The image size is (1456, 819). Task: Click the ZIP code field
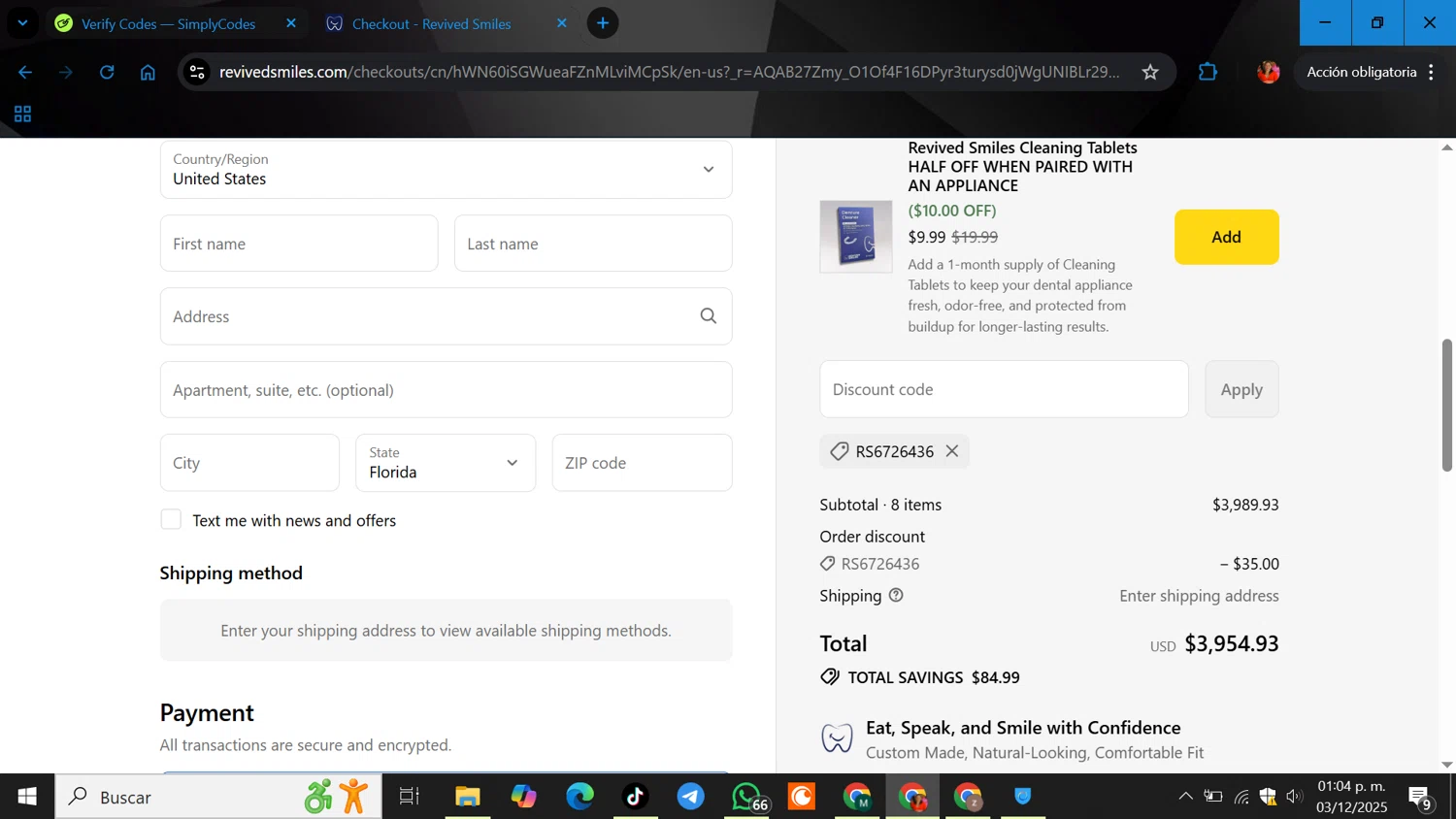(x=642, y=463)
